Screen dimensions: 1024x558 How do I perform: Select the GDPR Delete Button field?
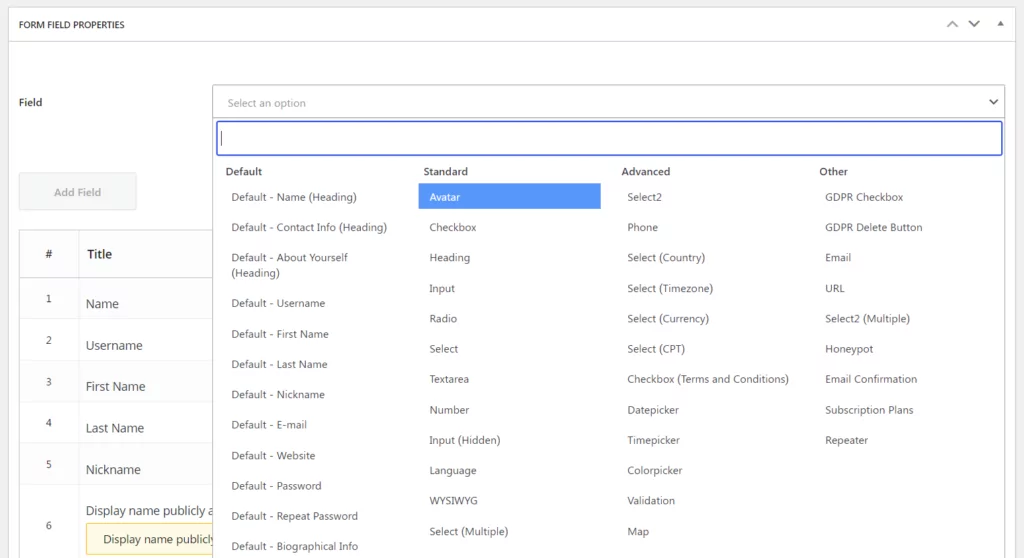[x=873, y=227]
